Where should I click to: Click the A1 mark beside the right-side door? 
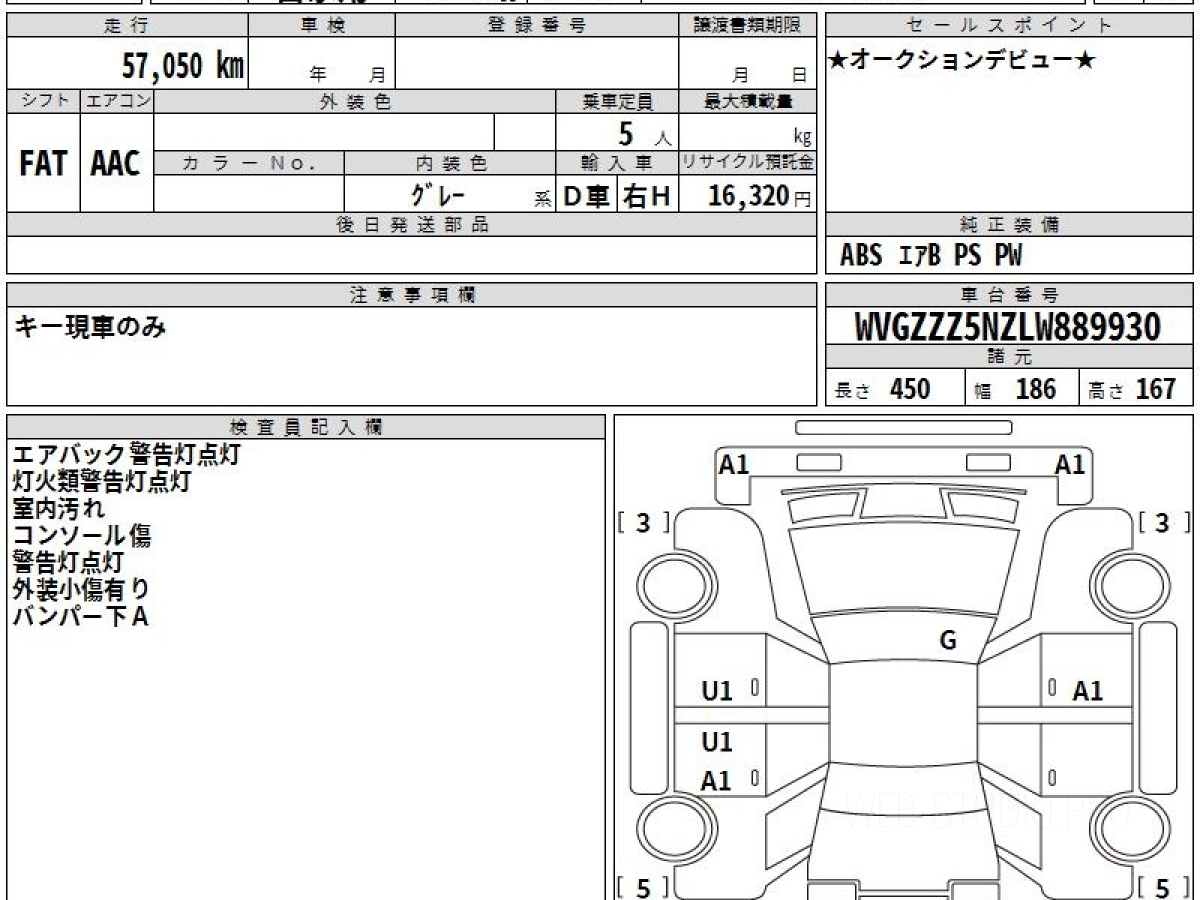[1088, 690]
